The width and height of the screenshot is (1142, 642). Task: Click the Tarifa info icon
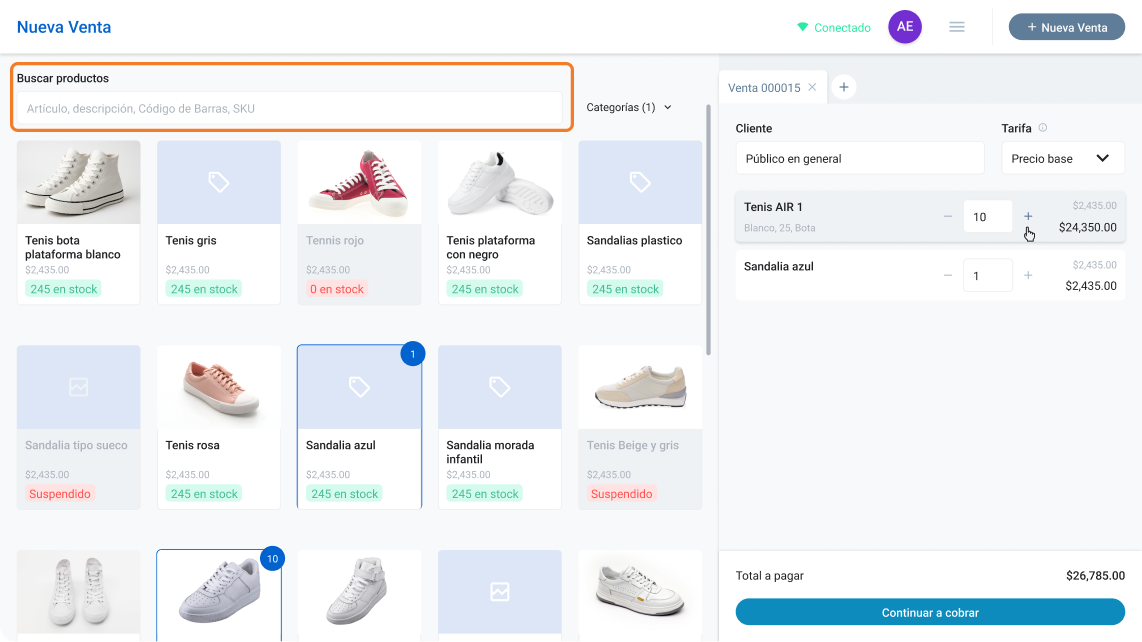point(1042,128)
